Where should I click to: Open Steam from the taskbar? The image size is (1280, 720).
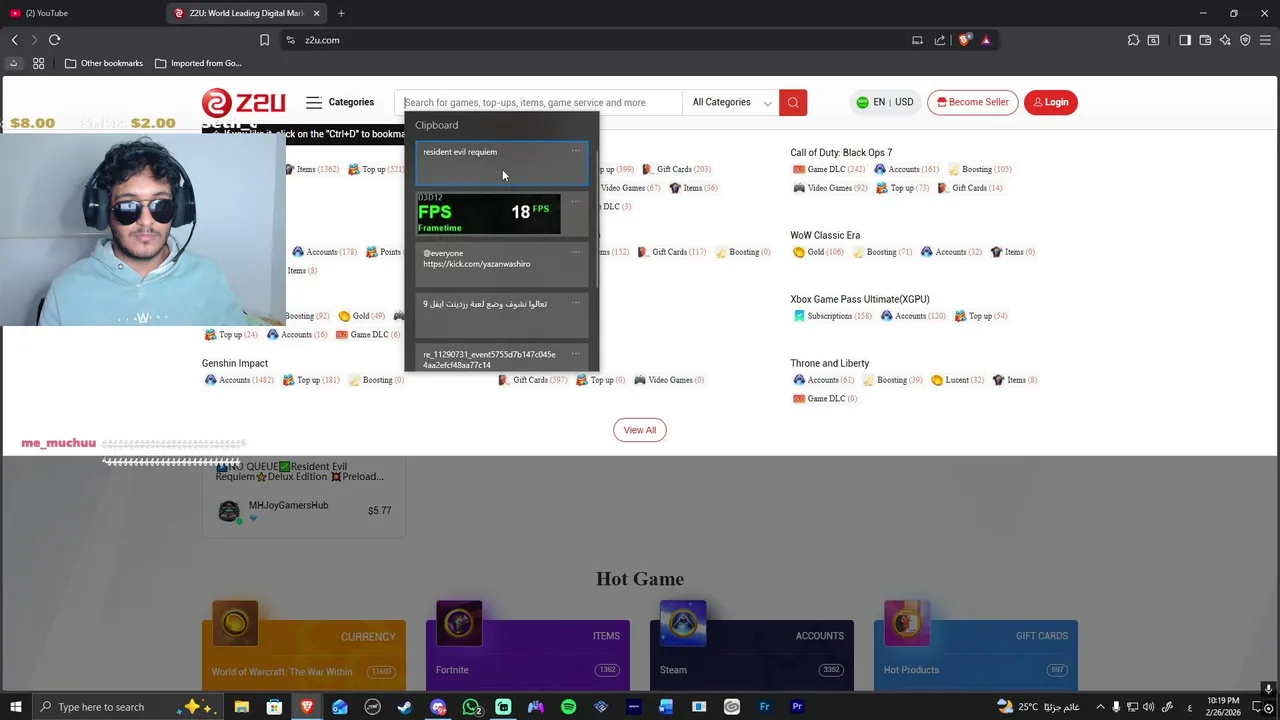pyautogui.click(x=405, y=707)
